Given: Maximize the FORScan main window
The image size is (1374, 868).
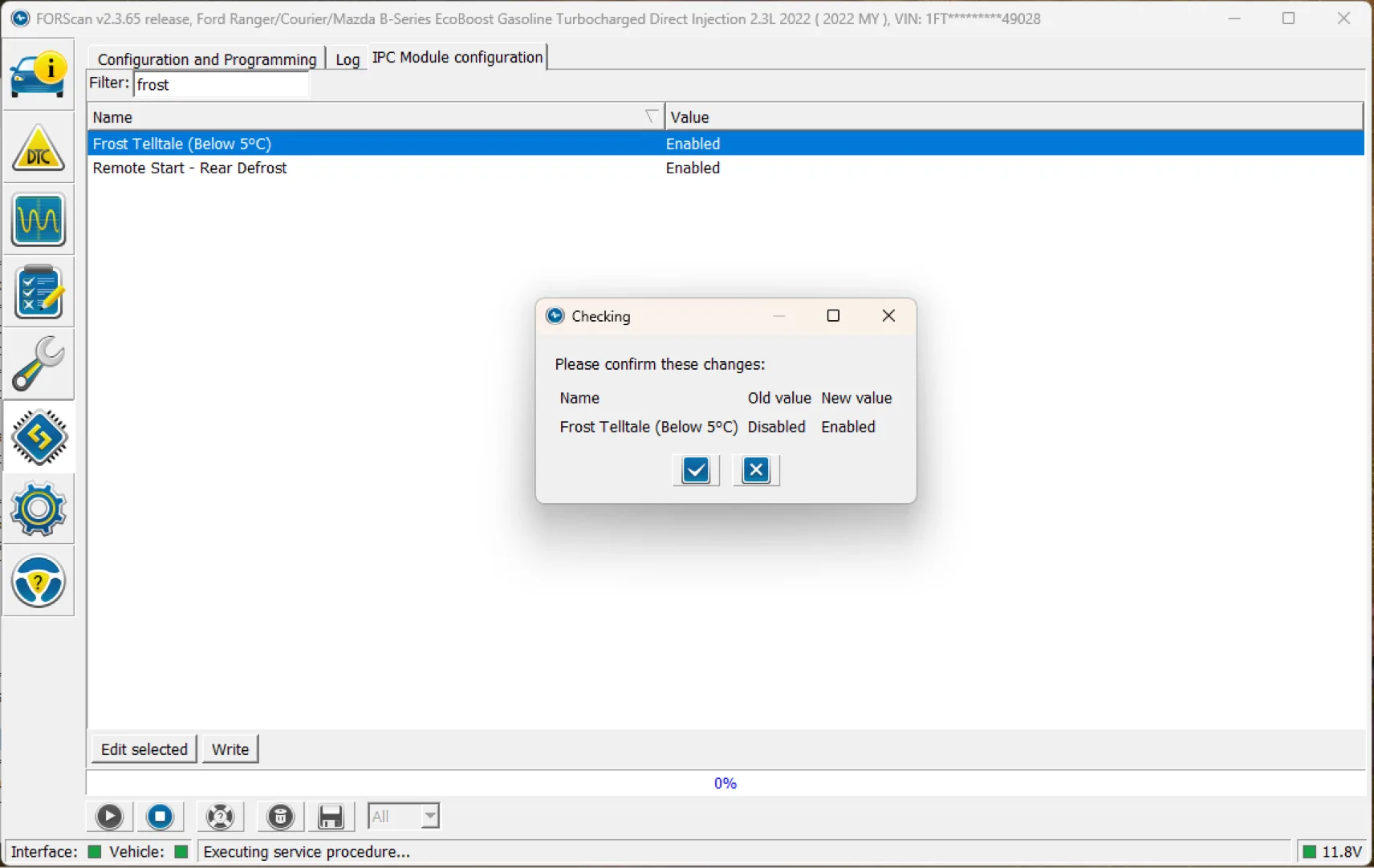Looking at the screenshot, I should click(1289, 18).
